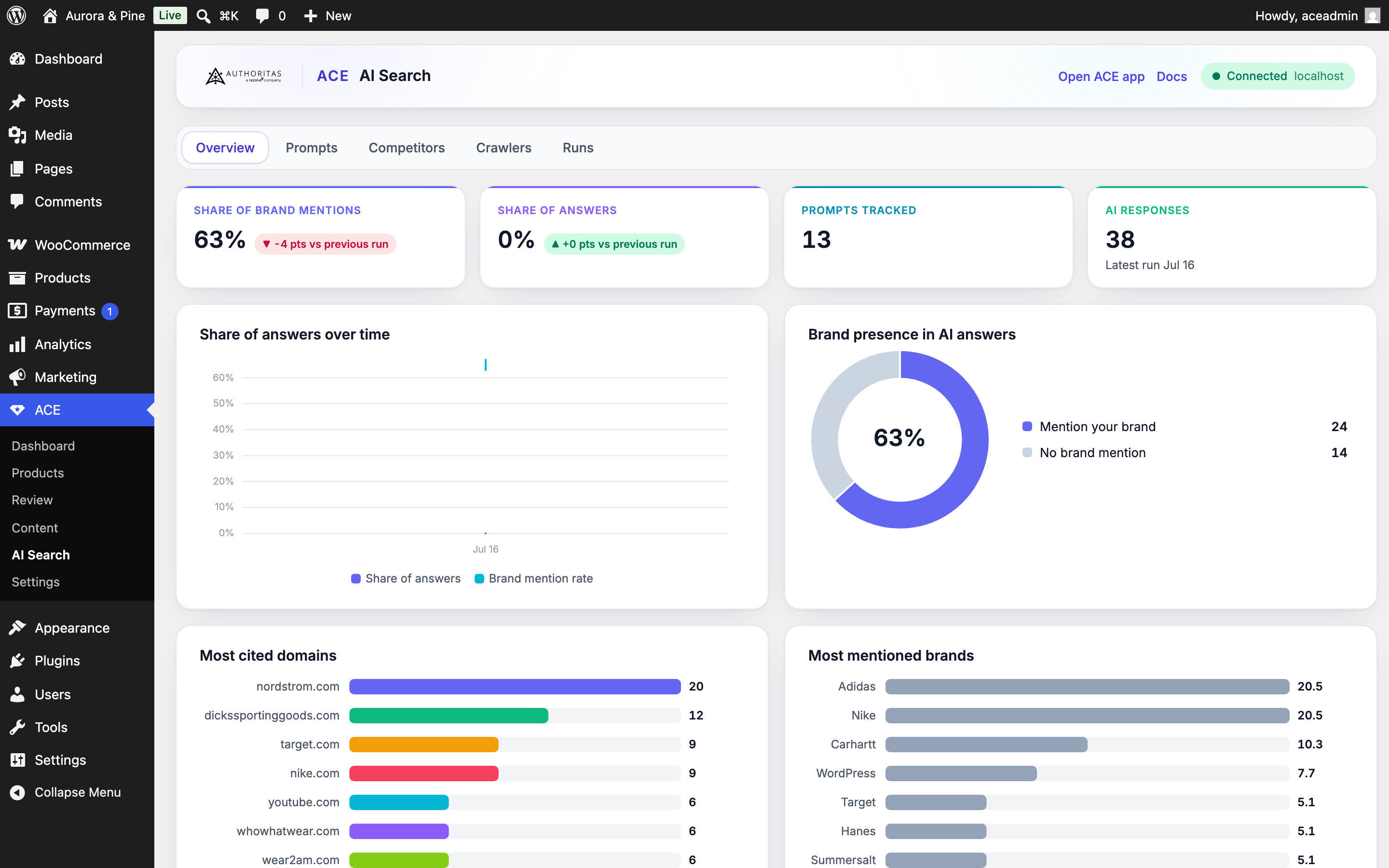
Task: Click the Analytics bar chart icon
Action: pos(17,344)
